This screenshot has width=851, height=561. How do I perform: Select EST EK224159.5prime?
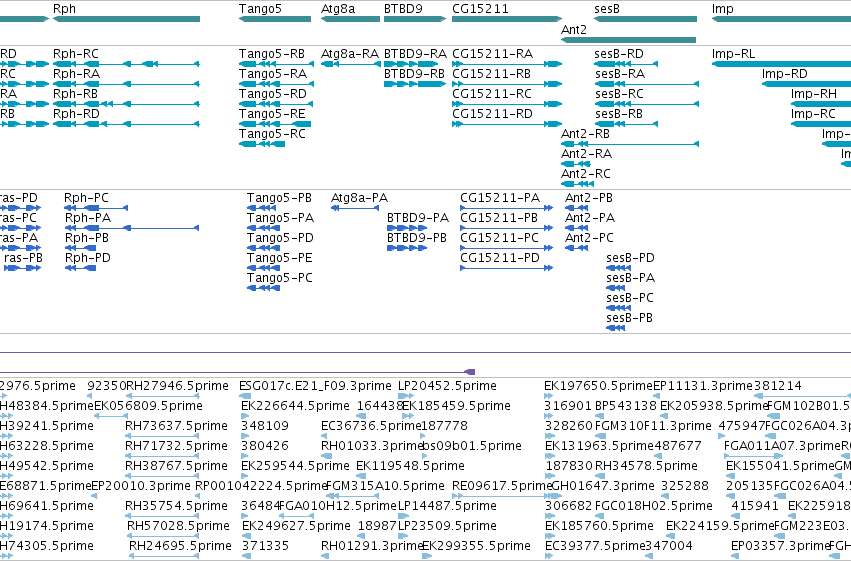pos(720,526)
